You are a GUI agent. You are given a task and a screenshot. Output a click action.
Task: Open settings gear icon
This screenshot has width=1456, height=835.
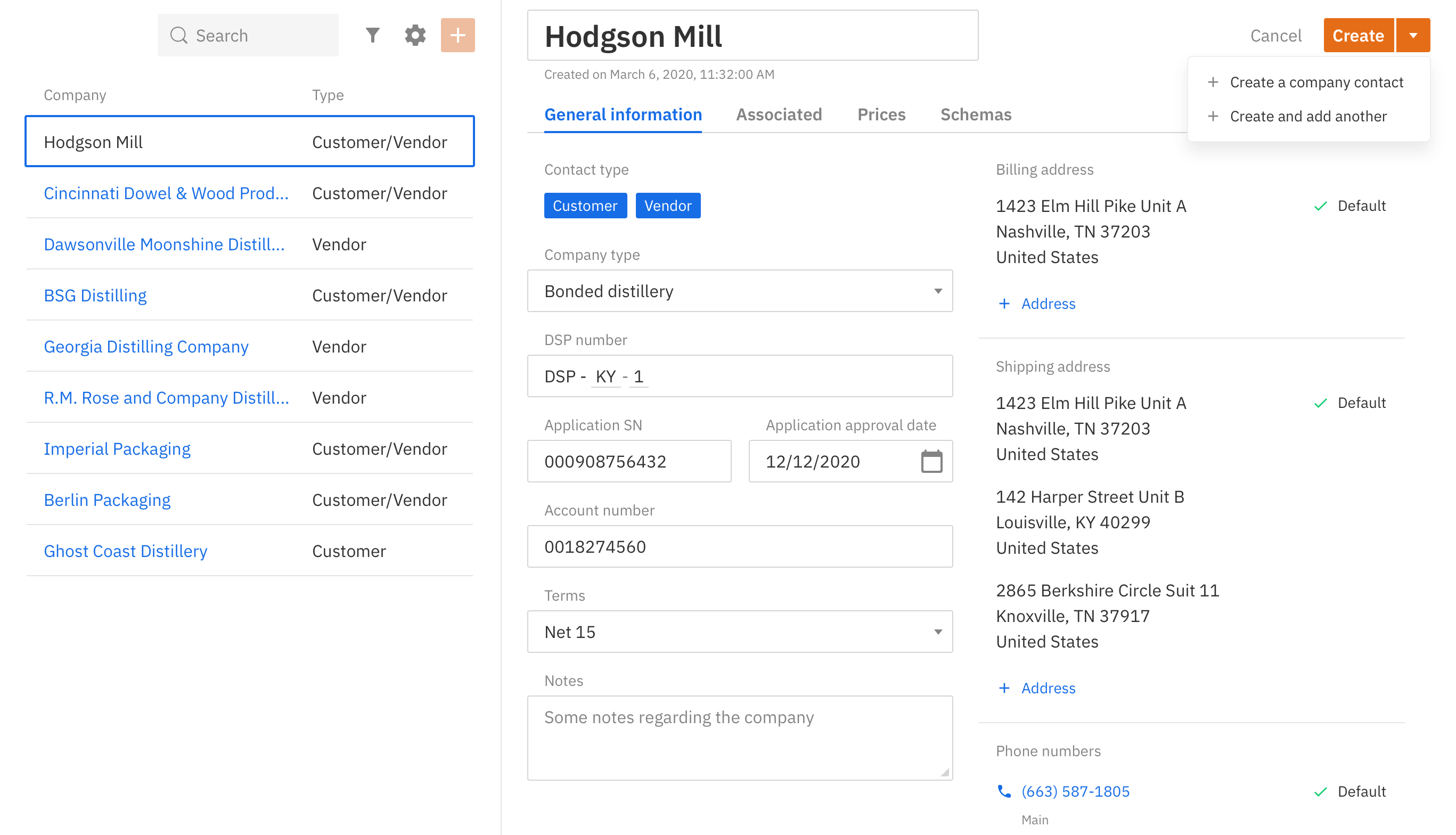tap(415, 36)
